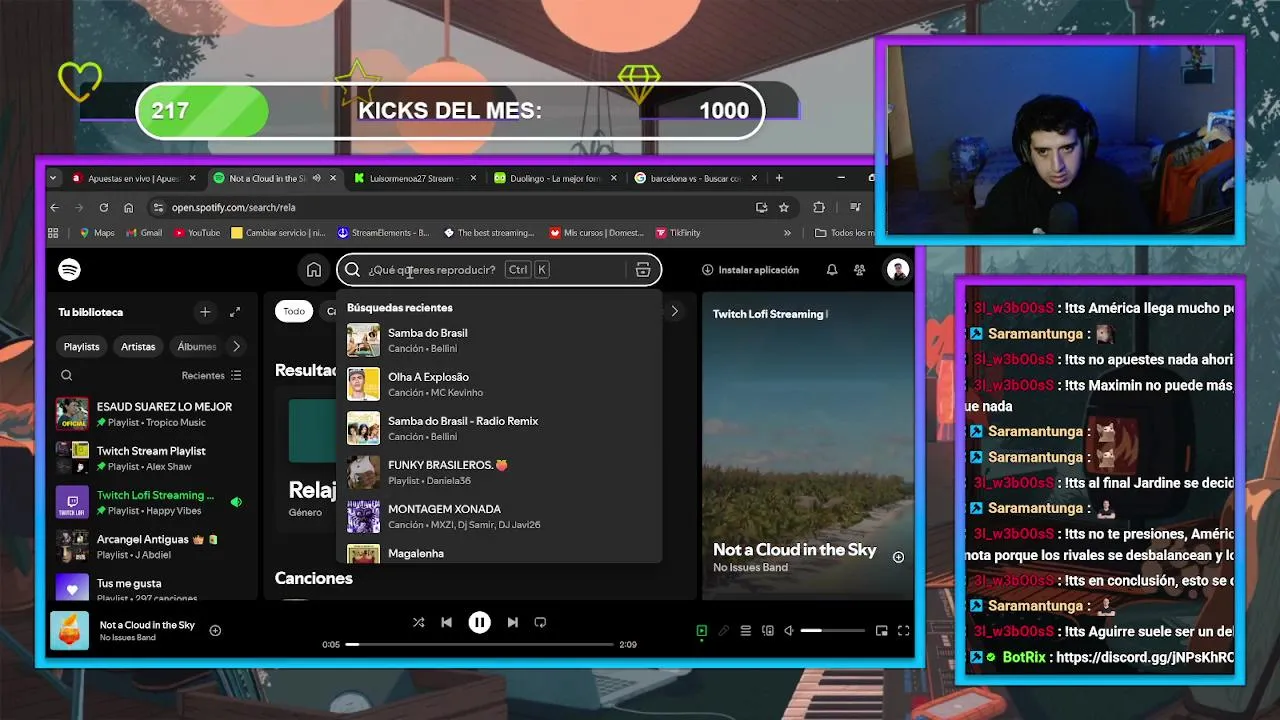Screen dimensions: 1280x720
Task: Filter library by Álbumes chip
Action: coord(196,346)
